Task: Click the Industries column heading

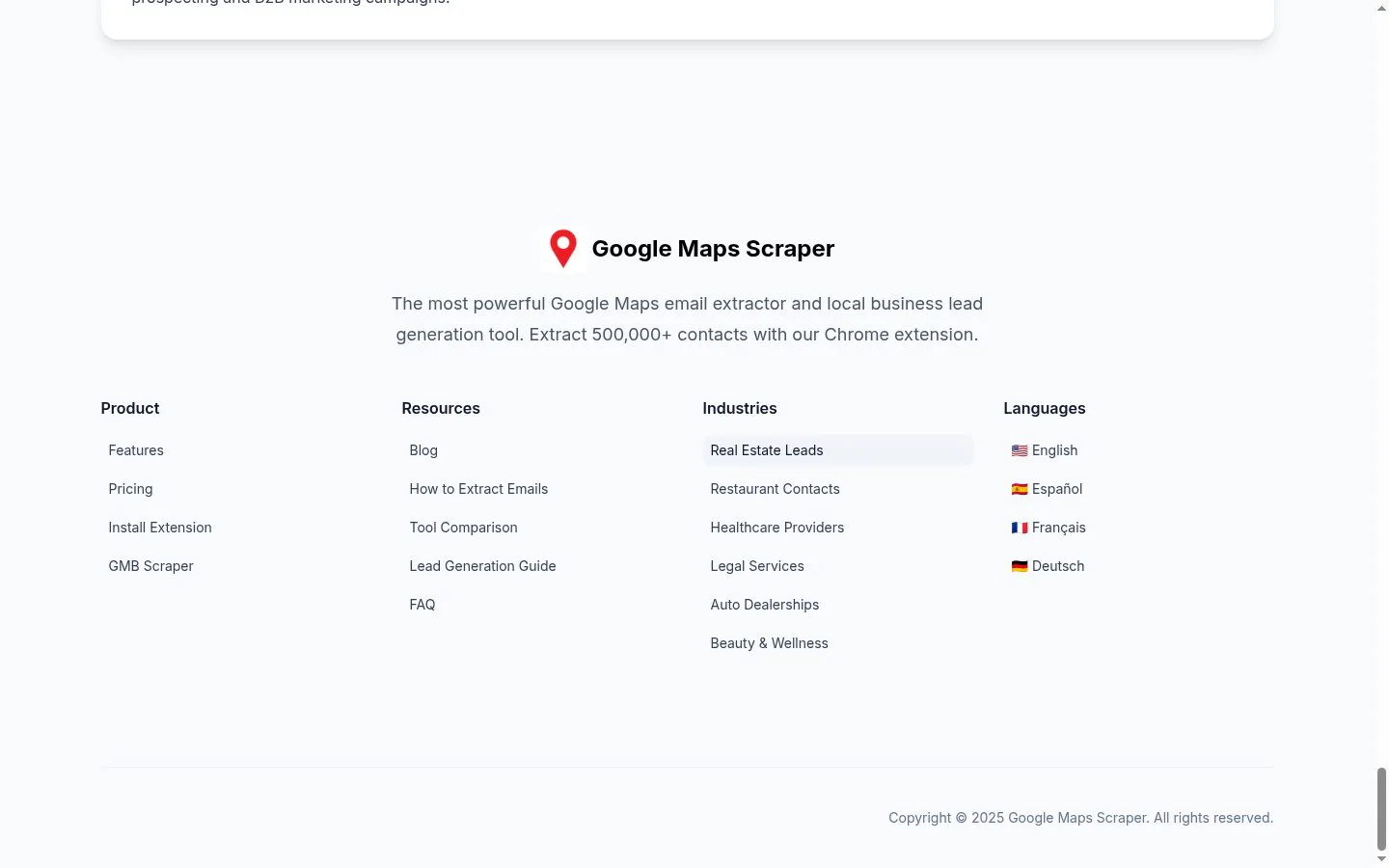Action: click(x=740, y=408)
